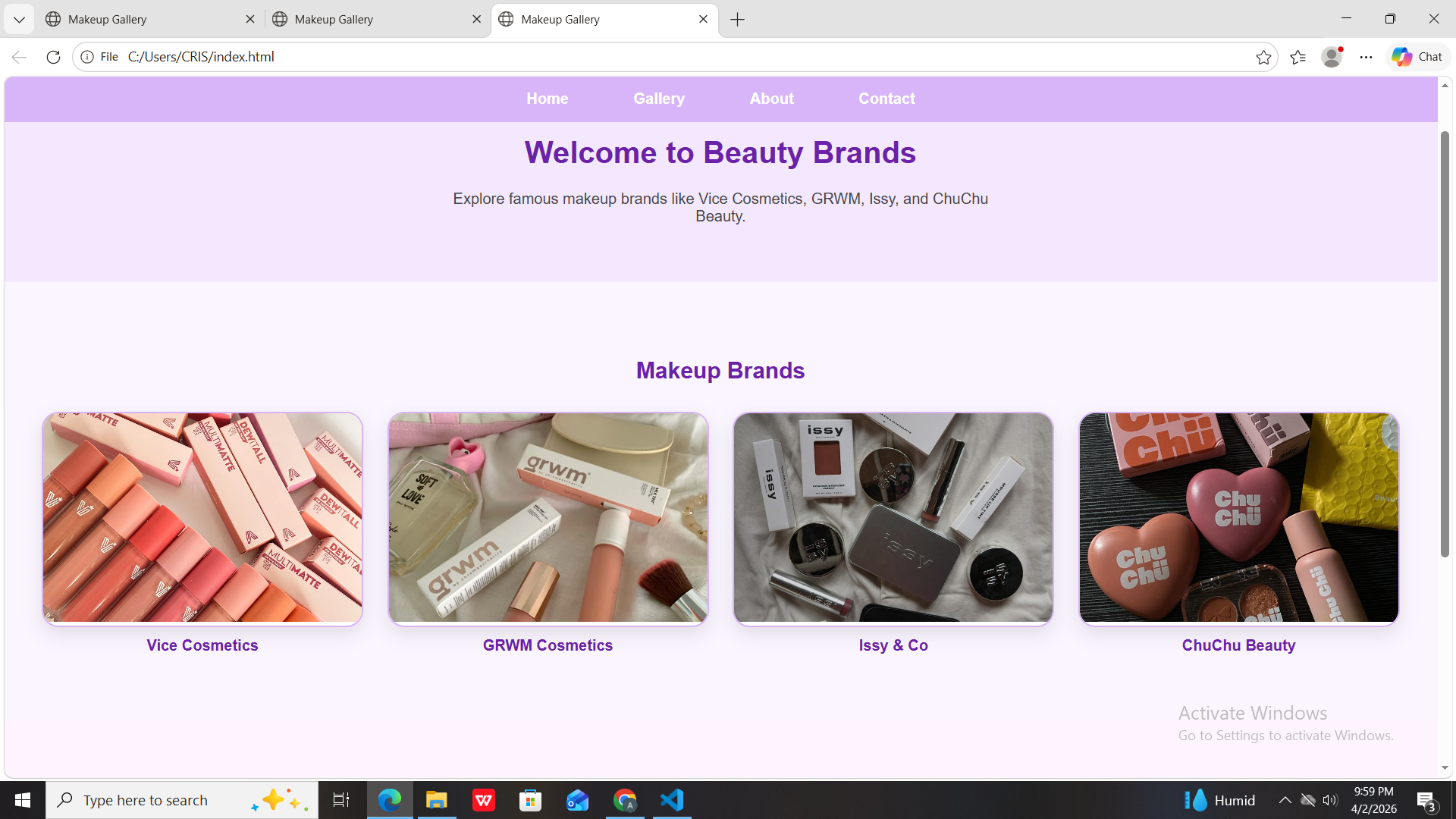The height and width of the screenshot is (819, 1456).
Task: Open the Contact page link
Action: (886, 99)
